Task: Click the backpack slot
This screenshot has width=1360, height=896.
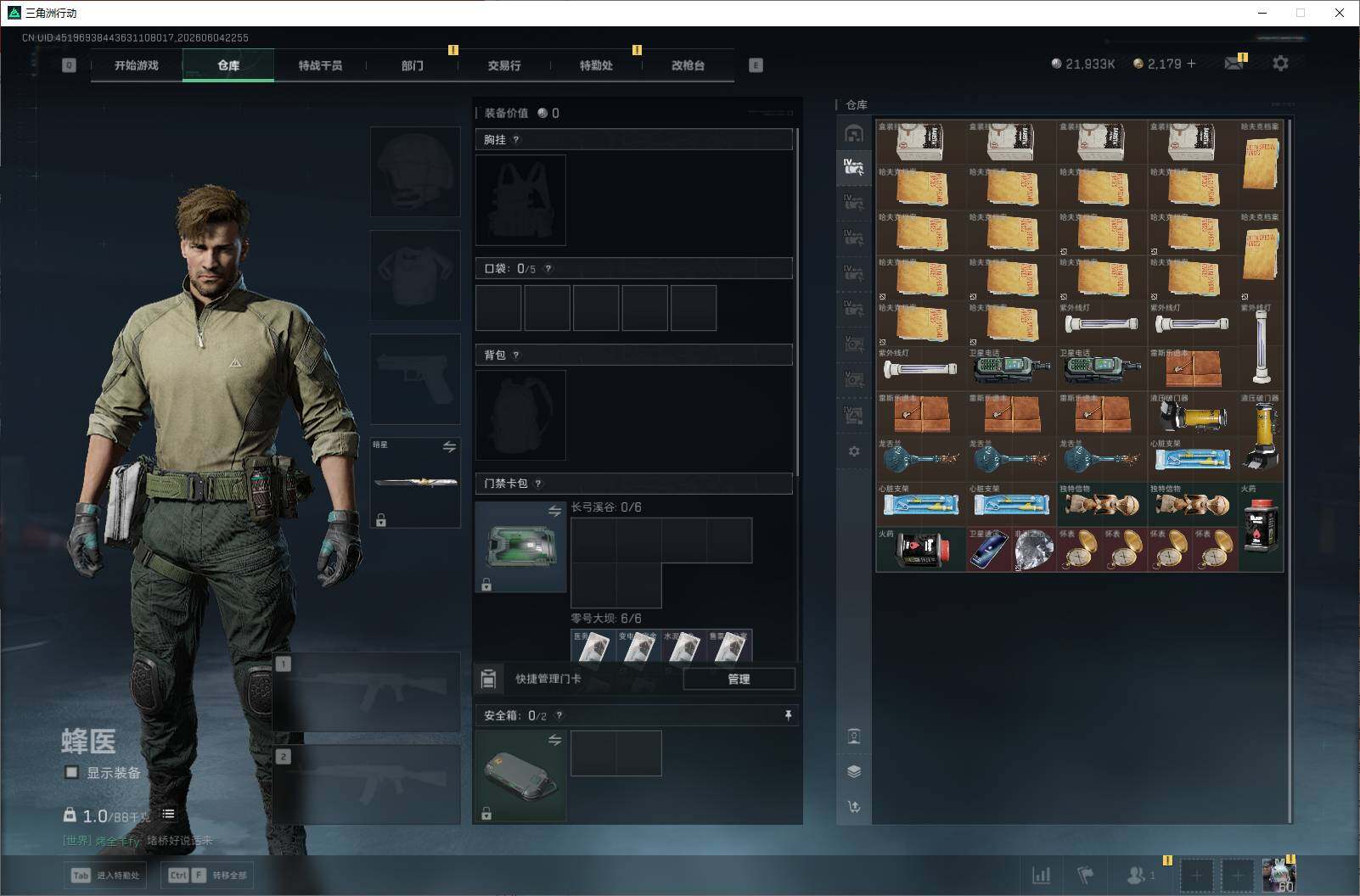Action: pos(520,415)
